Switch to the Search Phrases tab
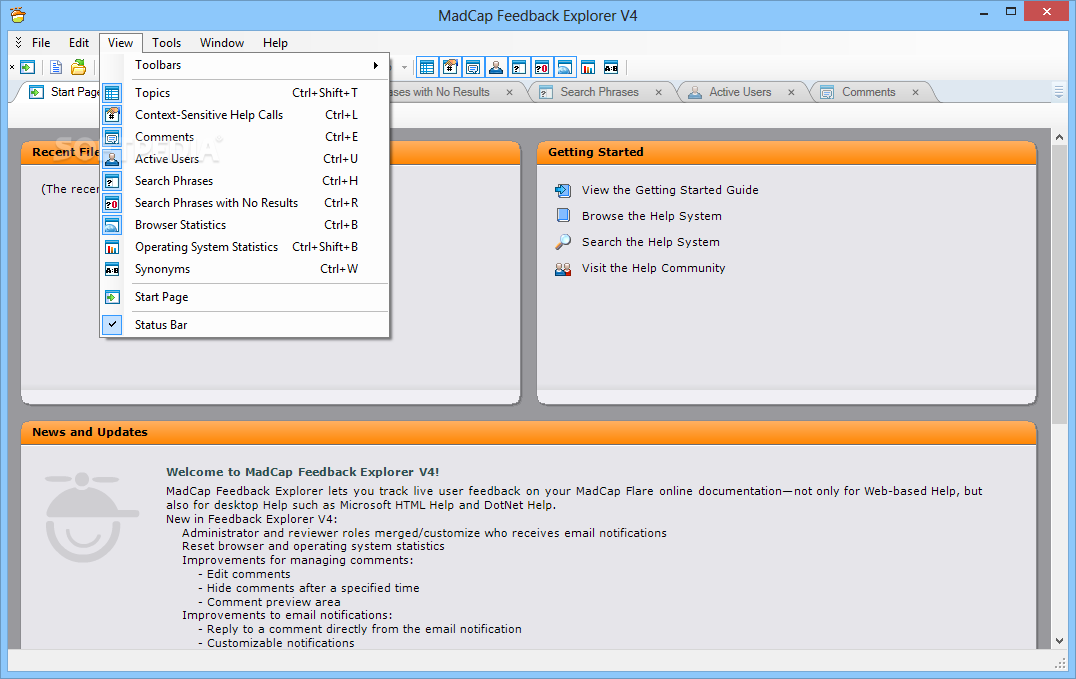Image resolution: width=1076 pixels, height=679 pixels. pos(599,92)
